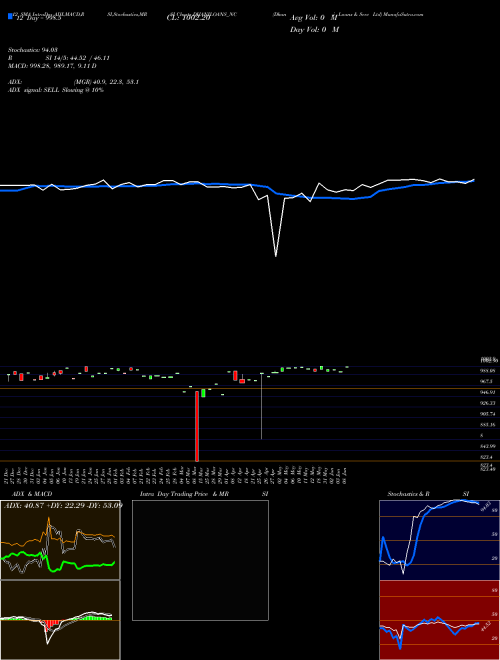Click the 'Day Vol: 0 M' label

(314, 30)
